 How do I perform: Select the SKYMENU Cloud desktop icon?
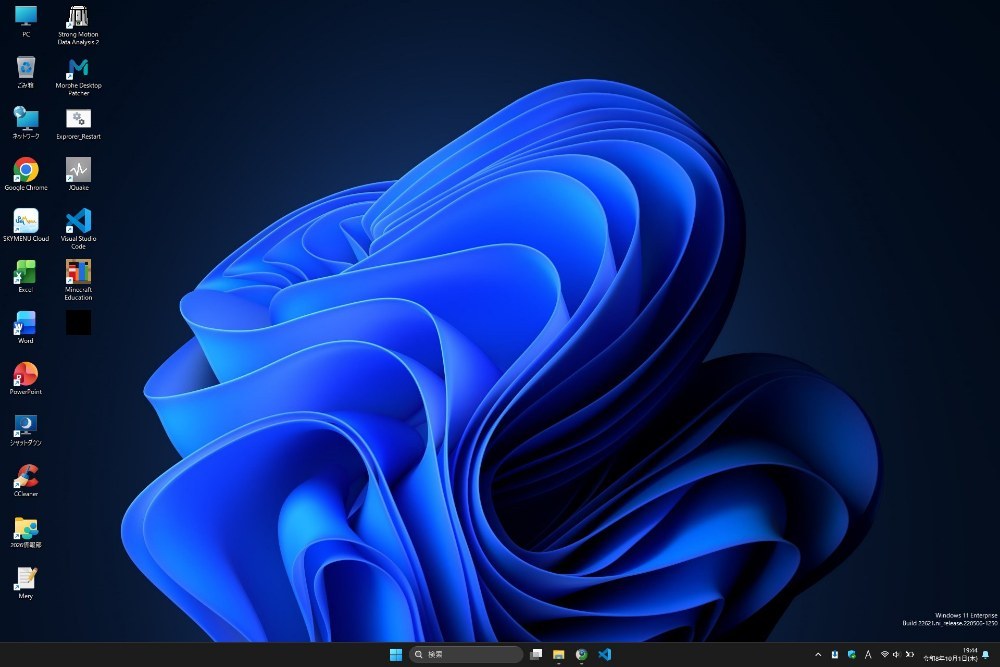click(26, 225)
